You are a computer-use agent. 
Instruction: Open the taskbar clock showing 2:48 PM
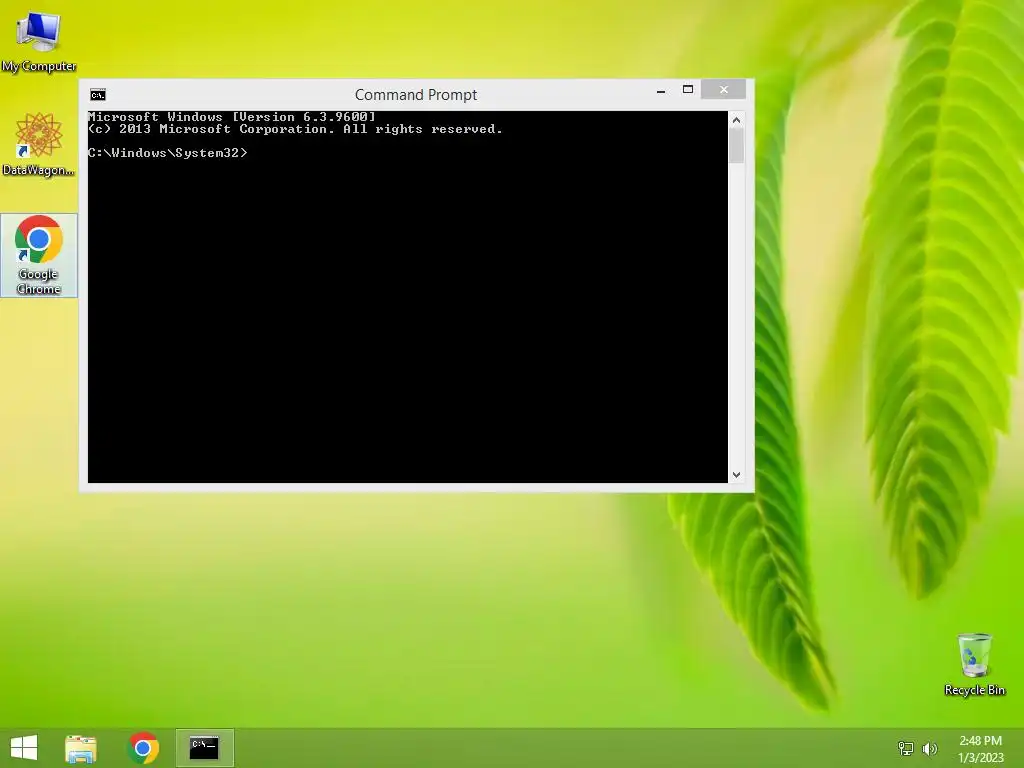(x=980, y=749)
